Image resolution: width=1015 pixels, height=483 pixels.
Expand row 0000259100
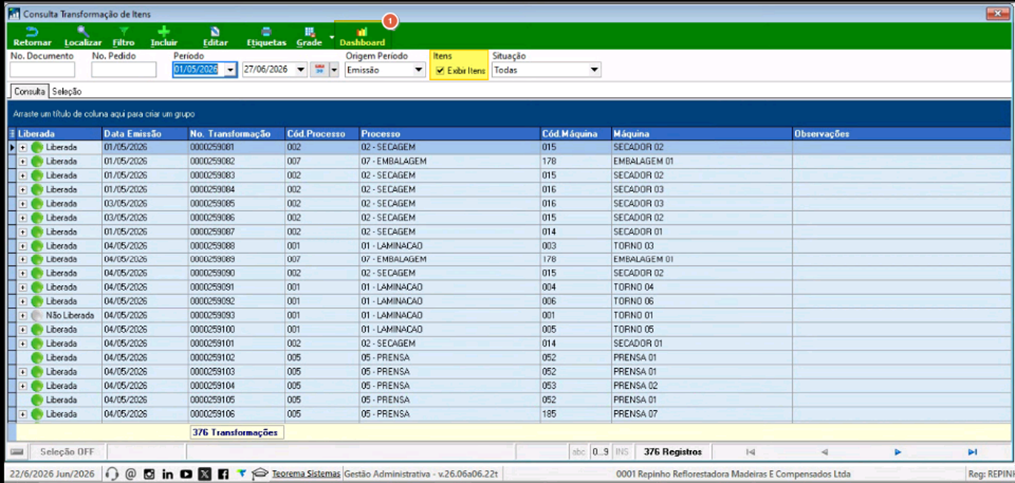pyautogui.click(x=23, y=330)
